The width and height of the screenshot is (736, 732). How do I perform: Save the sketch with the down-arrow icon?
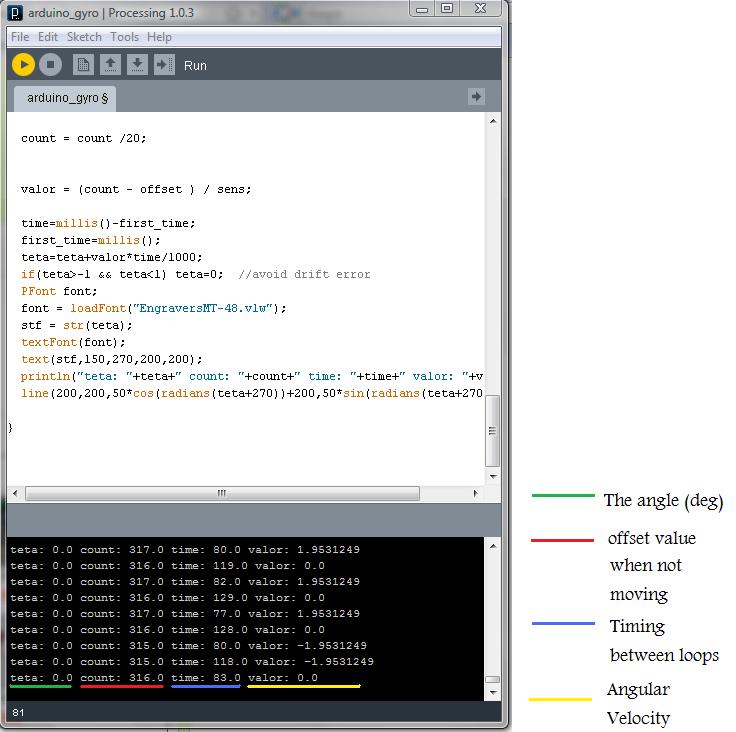tap(137, 65)
